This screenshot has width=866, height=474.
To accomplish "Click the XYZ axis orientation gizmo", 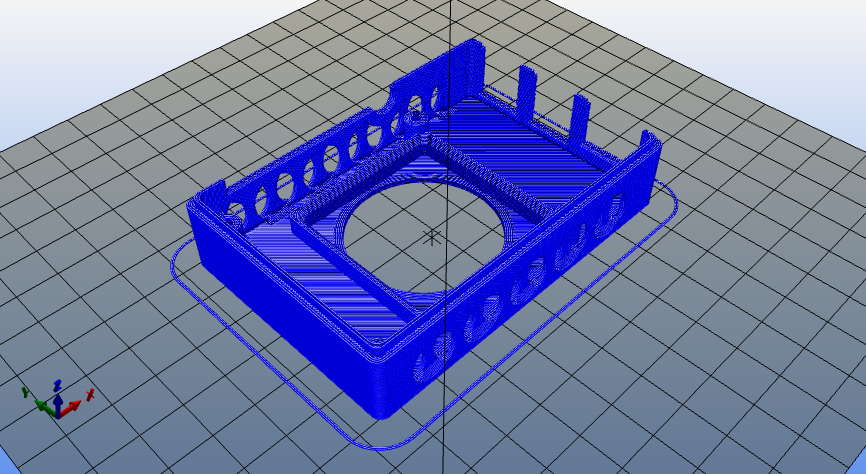I will [57, 399].
